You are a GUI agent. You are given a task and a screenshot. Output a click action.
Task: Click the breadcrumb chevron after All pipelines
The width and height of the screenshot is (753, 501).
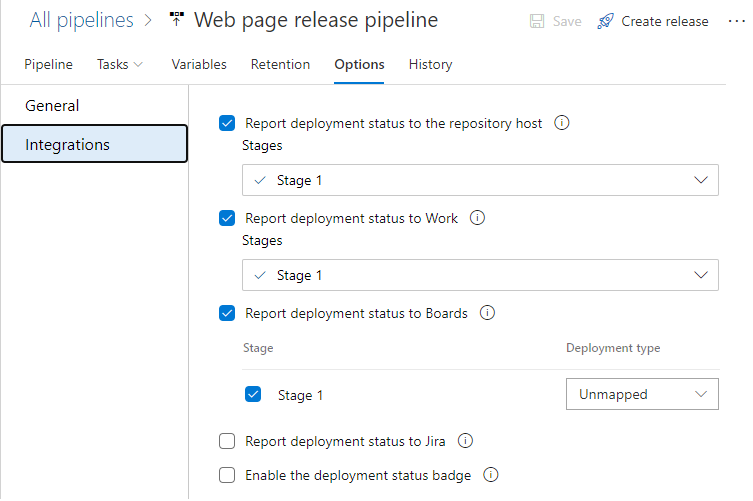coord(148,21)
